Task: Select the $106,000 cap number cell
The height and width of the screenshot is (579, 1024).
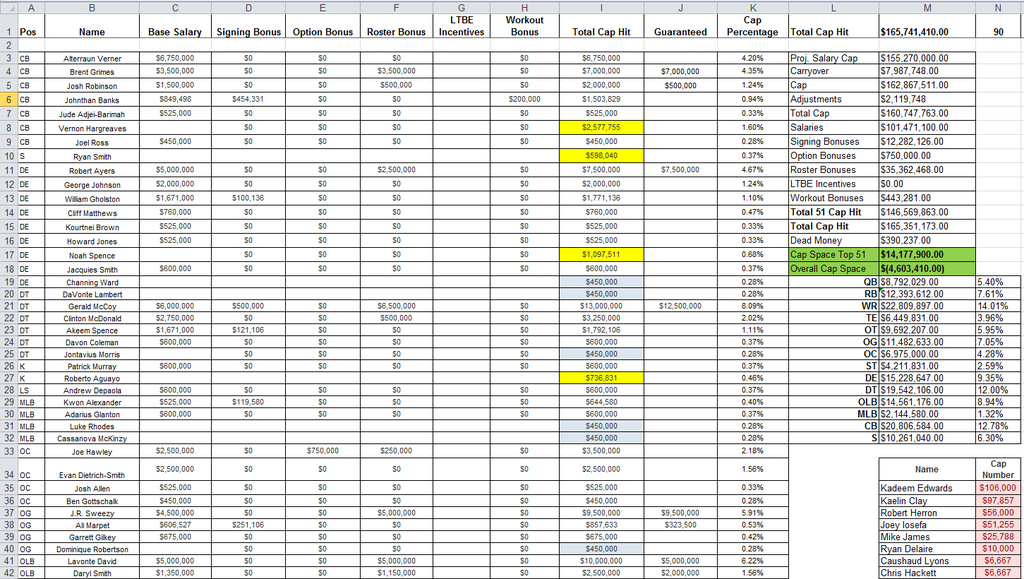Action: pos(998,488)
